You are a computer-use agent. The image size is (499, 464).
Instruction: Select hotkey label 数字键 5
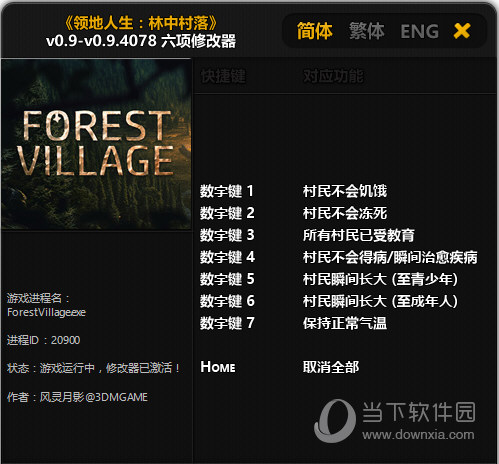coord(227,279)
